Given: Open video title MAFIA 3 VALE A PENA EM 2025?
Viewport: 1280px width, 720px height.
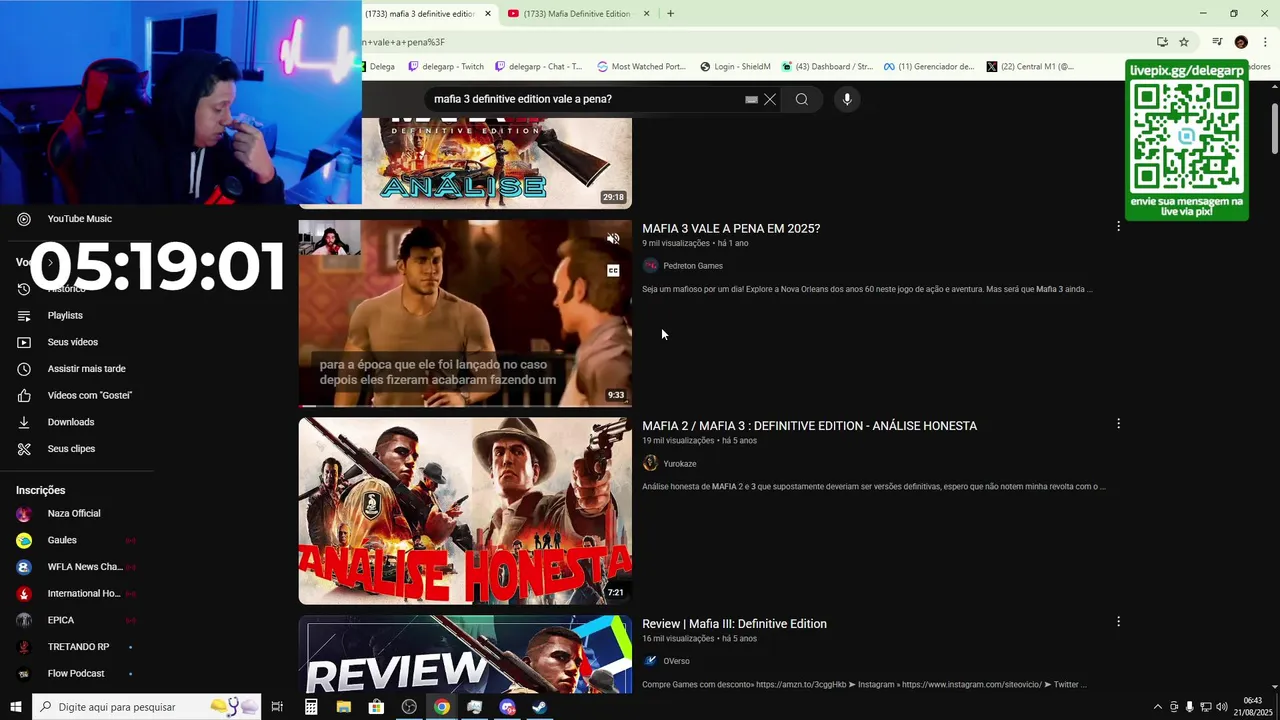Looking at the screenshot, I should click(731, 228).
